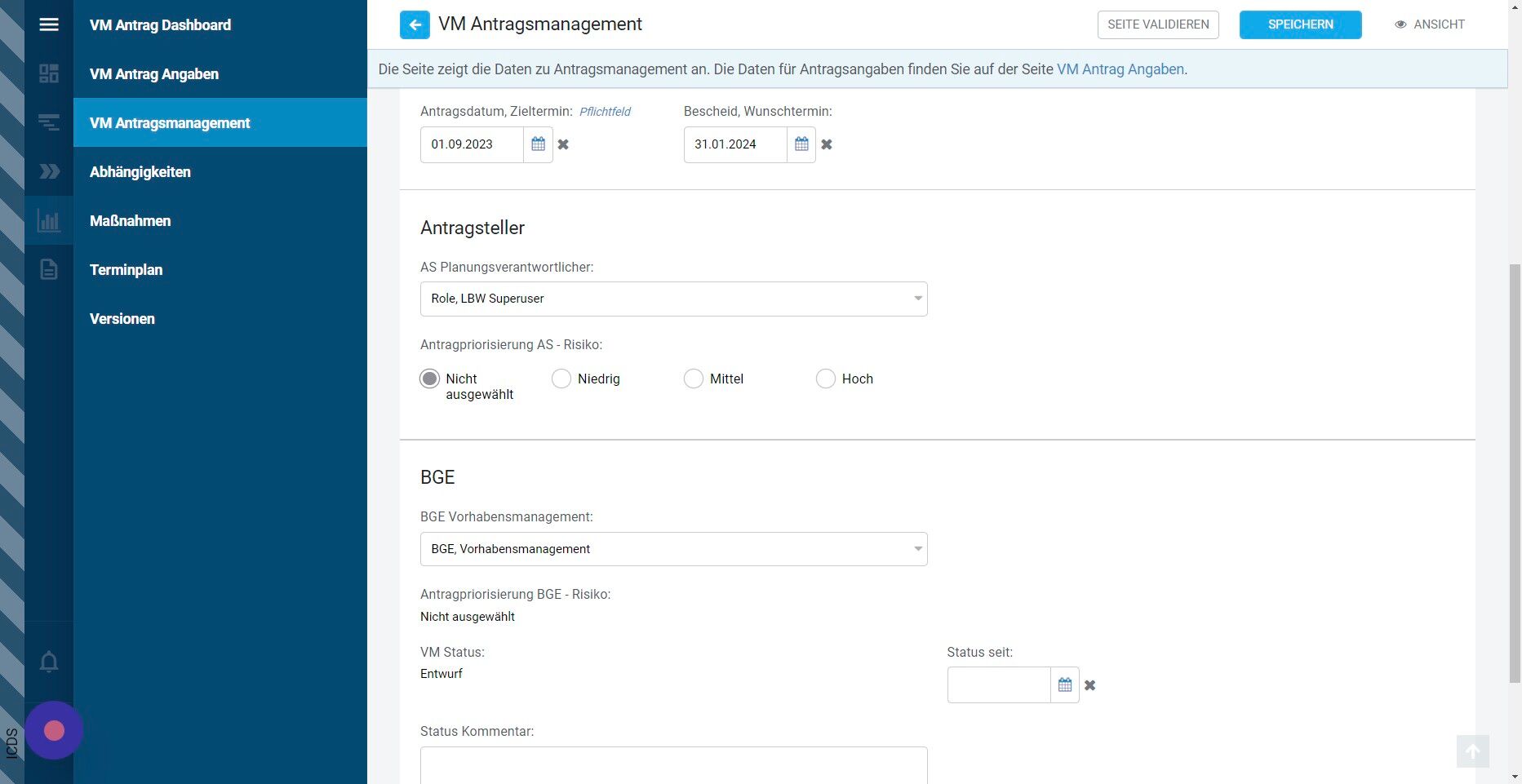Open calendar picker for Bescheid Wunschtermin
This screenshot has height=784, width=1522.
801,144
